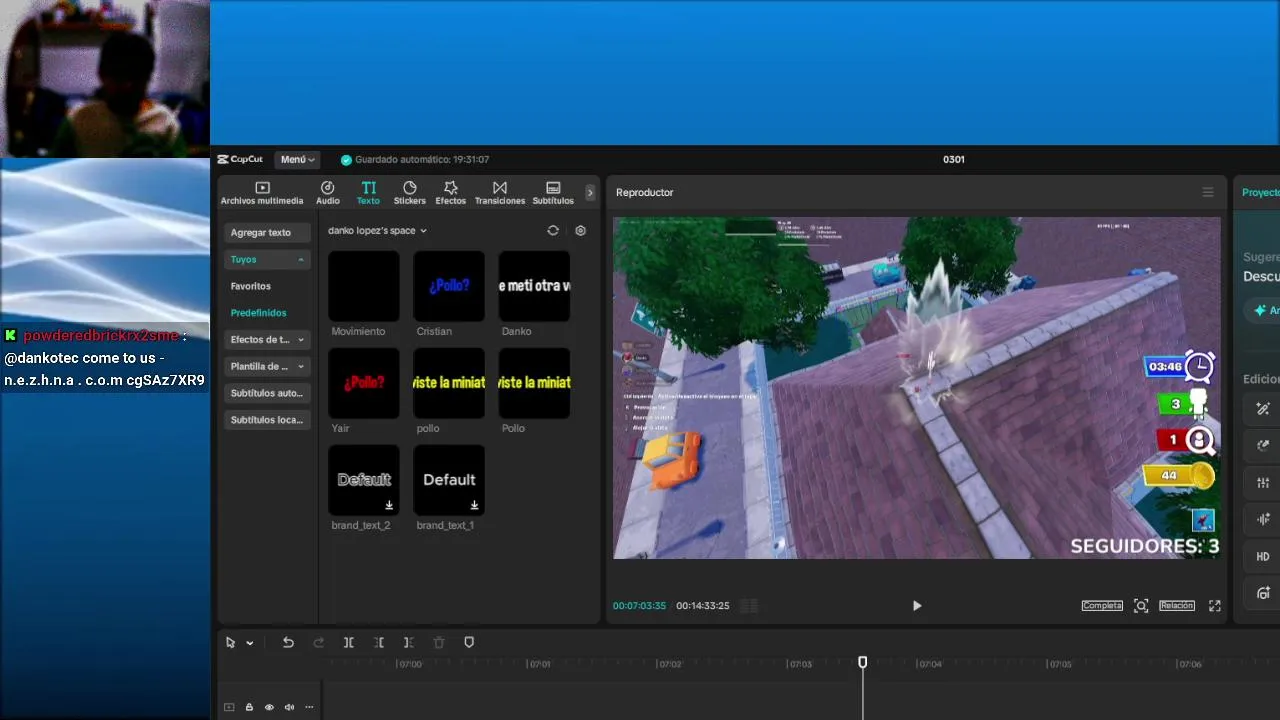
Task: Open the Archivos multimedia panel
Action: [x=262, y=193]
